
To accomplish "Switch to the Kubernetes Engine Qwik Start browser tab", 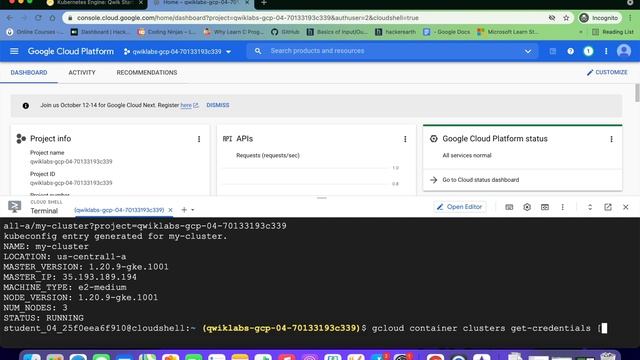I will 95,3.
